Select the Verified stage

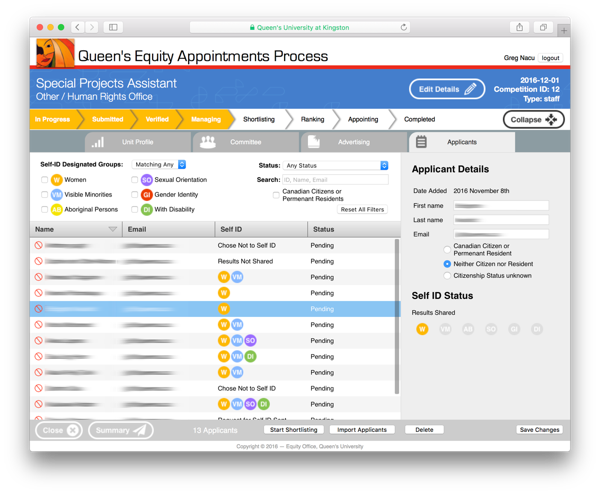pos(157,119)
